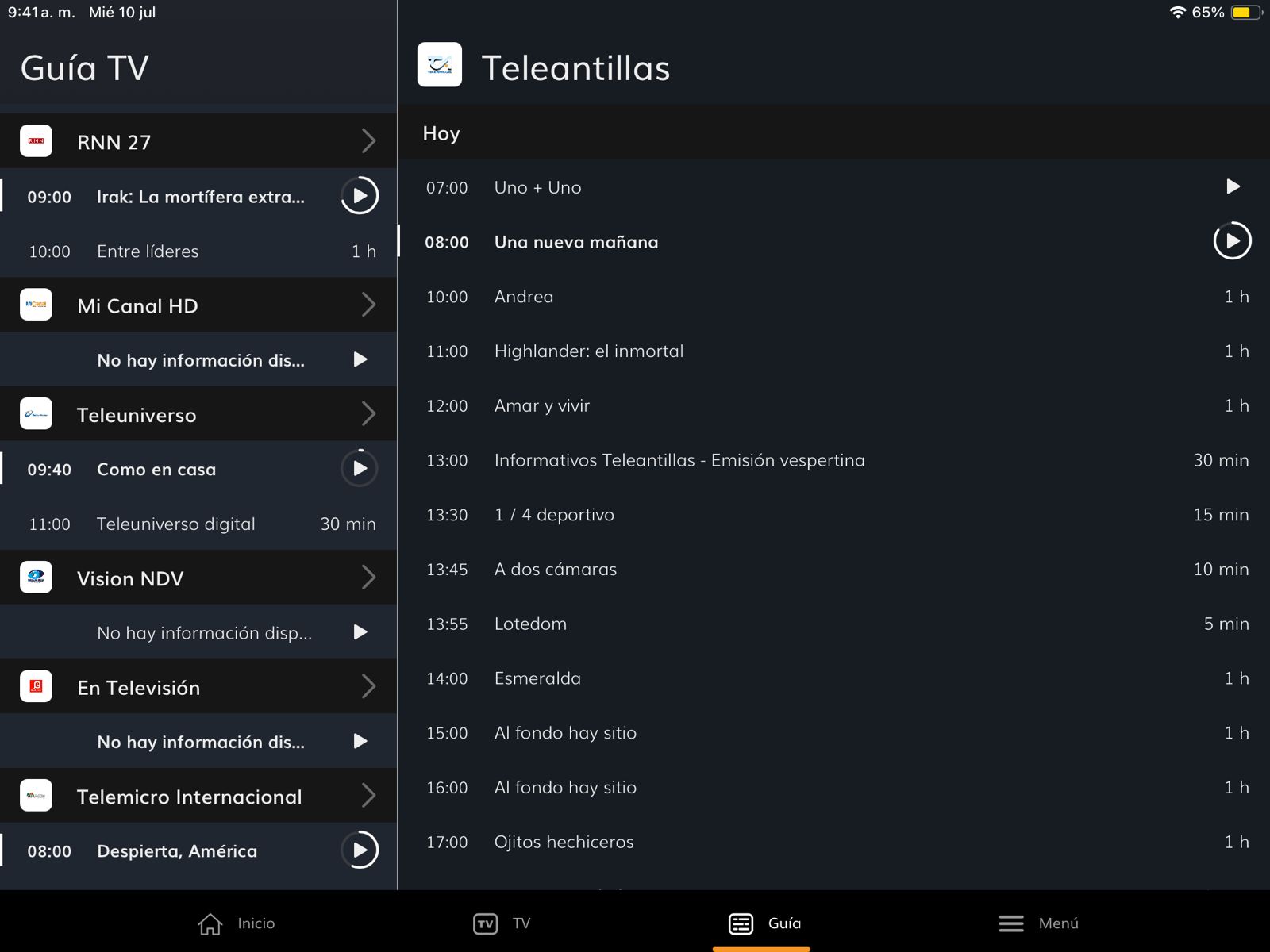Image resolution: width=1270 pixels, height=952 pixels.
Task: Select Esmeralda at 14:00
Action: pyautogui.click(x=833, y=678)
